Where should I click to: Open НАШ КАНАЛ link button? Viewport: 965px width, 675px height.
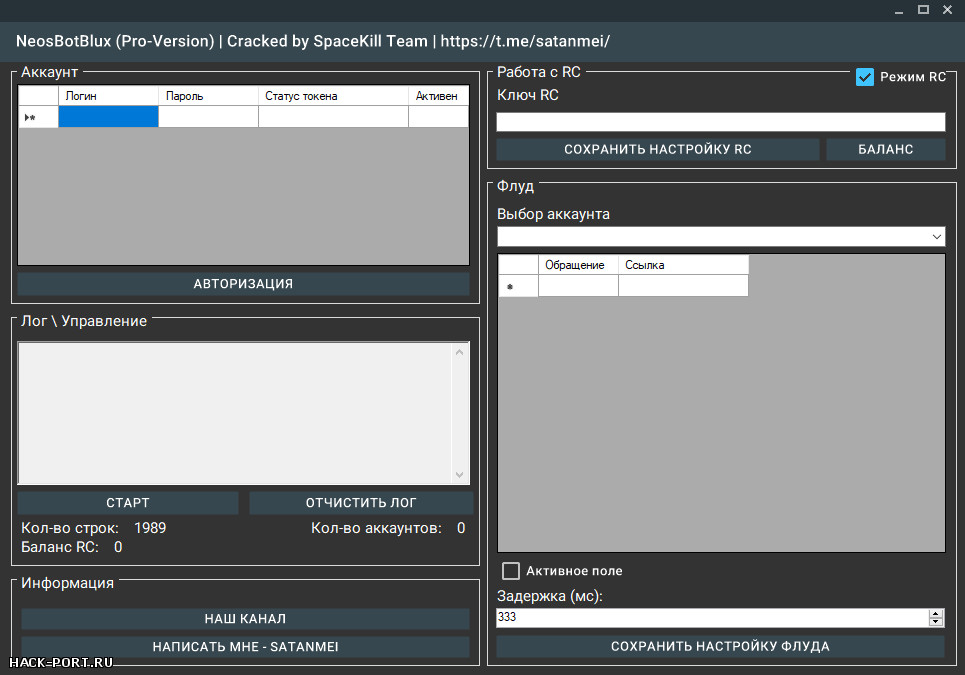(245, 618)
